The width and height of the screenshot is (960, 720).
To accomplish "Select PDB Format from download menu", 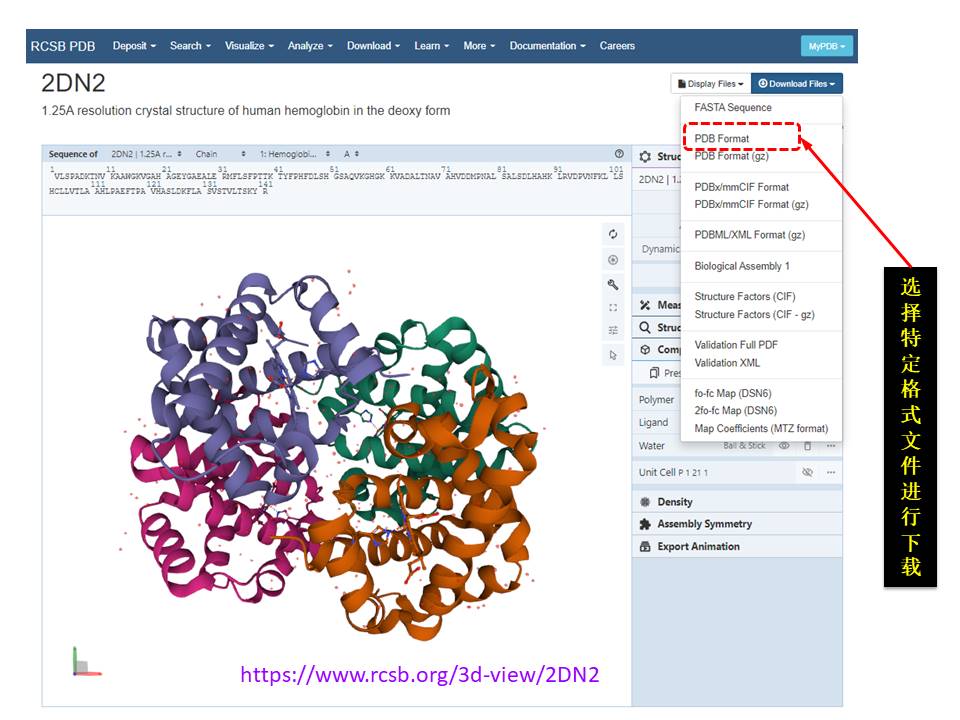I will (722, 139).
